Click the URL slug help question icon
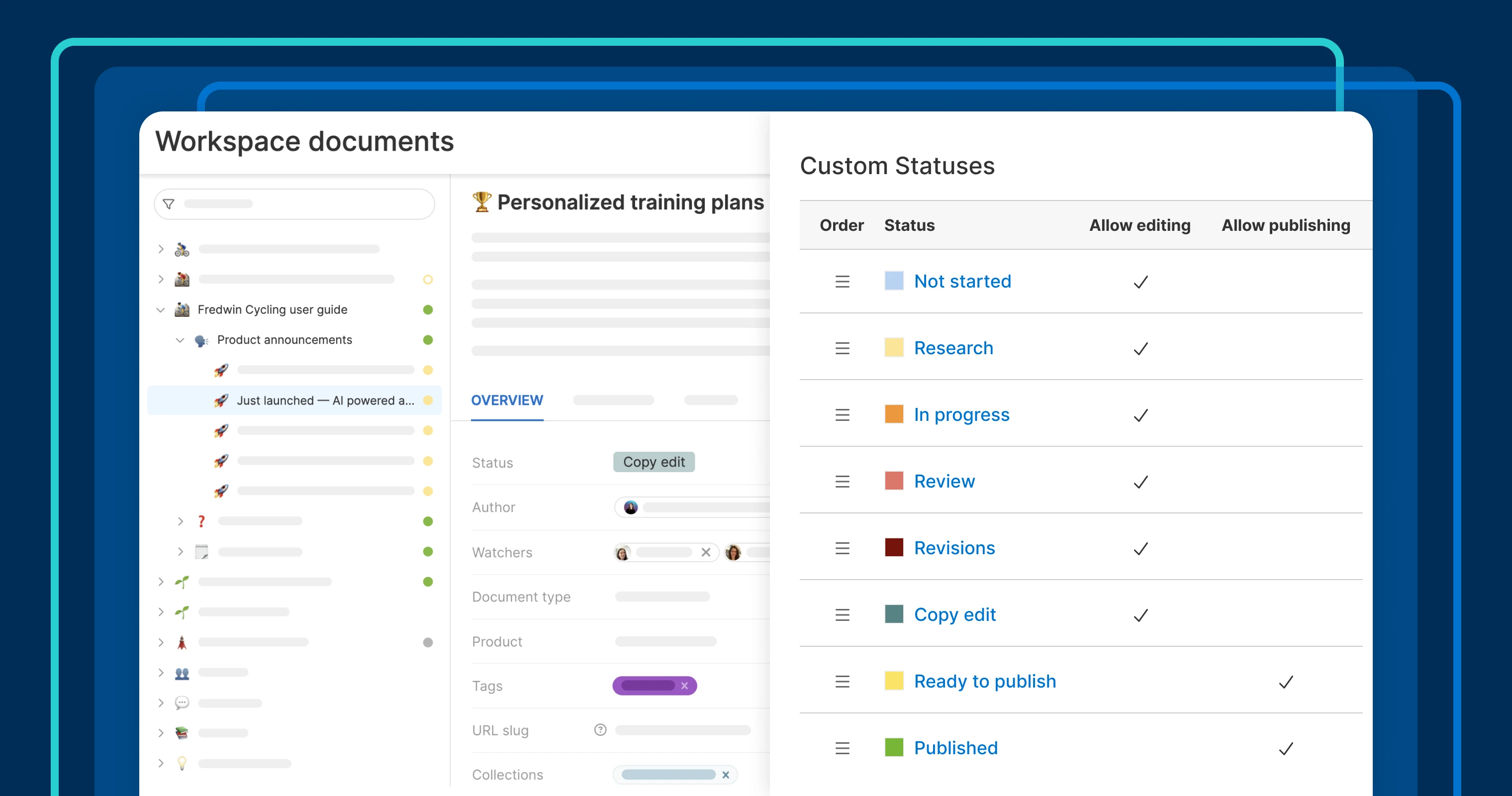Screen dimensions: 1512x796 point(600,730)
